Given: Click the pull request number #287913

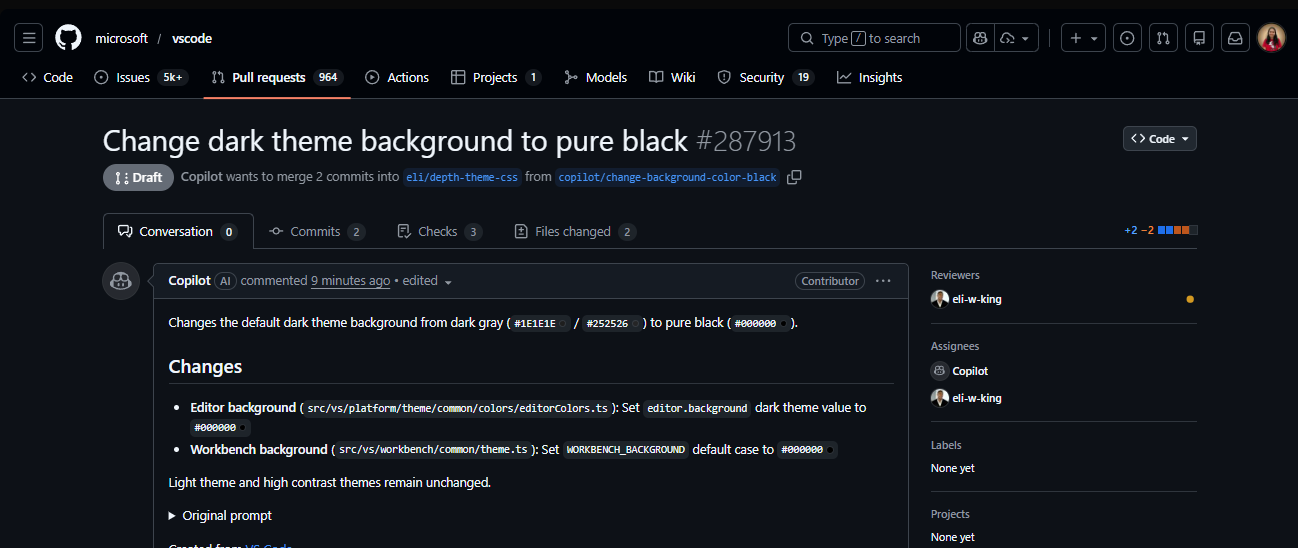Looking at the screenshot, I should pyautogui.click(x=746, y=140).
